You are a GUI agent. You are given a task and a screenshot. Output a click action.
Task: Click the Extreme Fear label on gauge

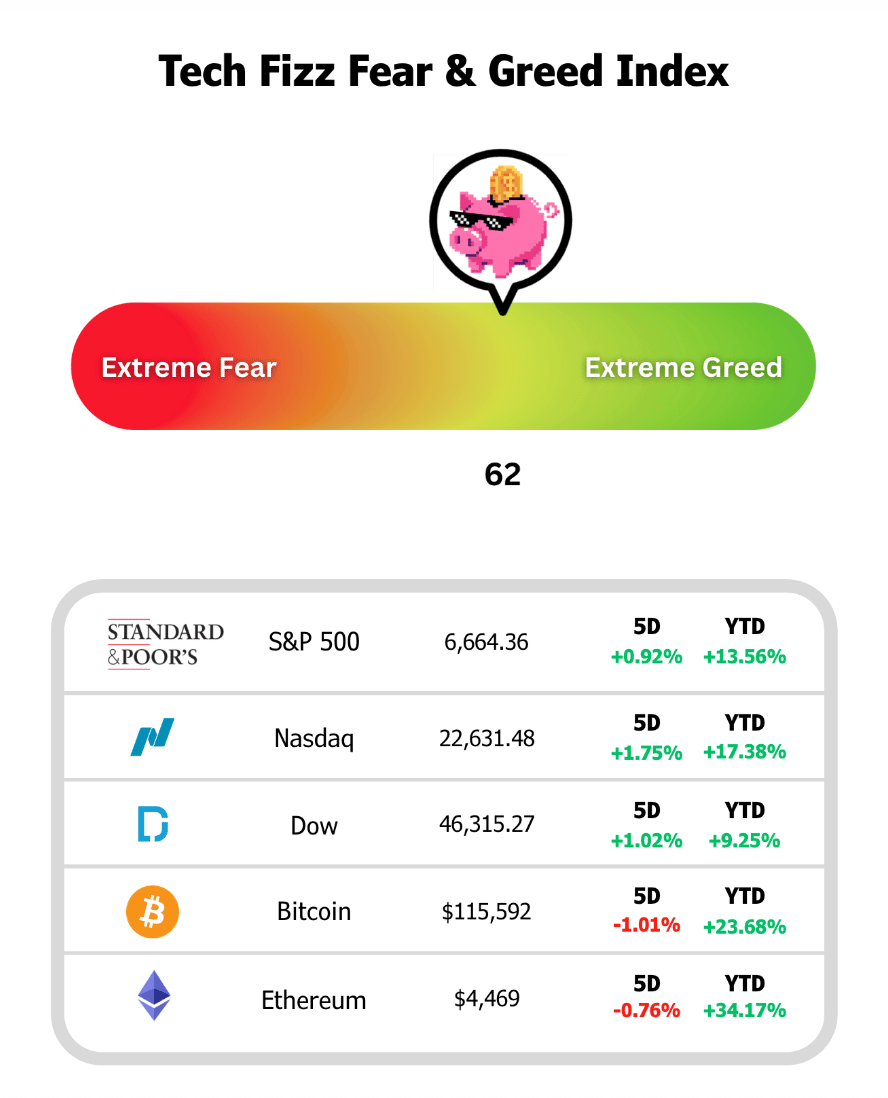click(x=189, y=367)
